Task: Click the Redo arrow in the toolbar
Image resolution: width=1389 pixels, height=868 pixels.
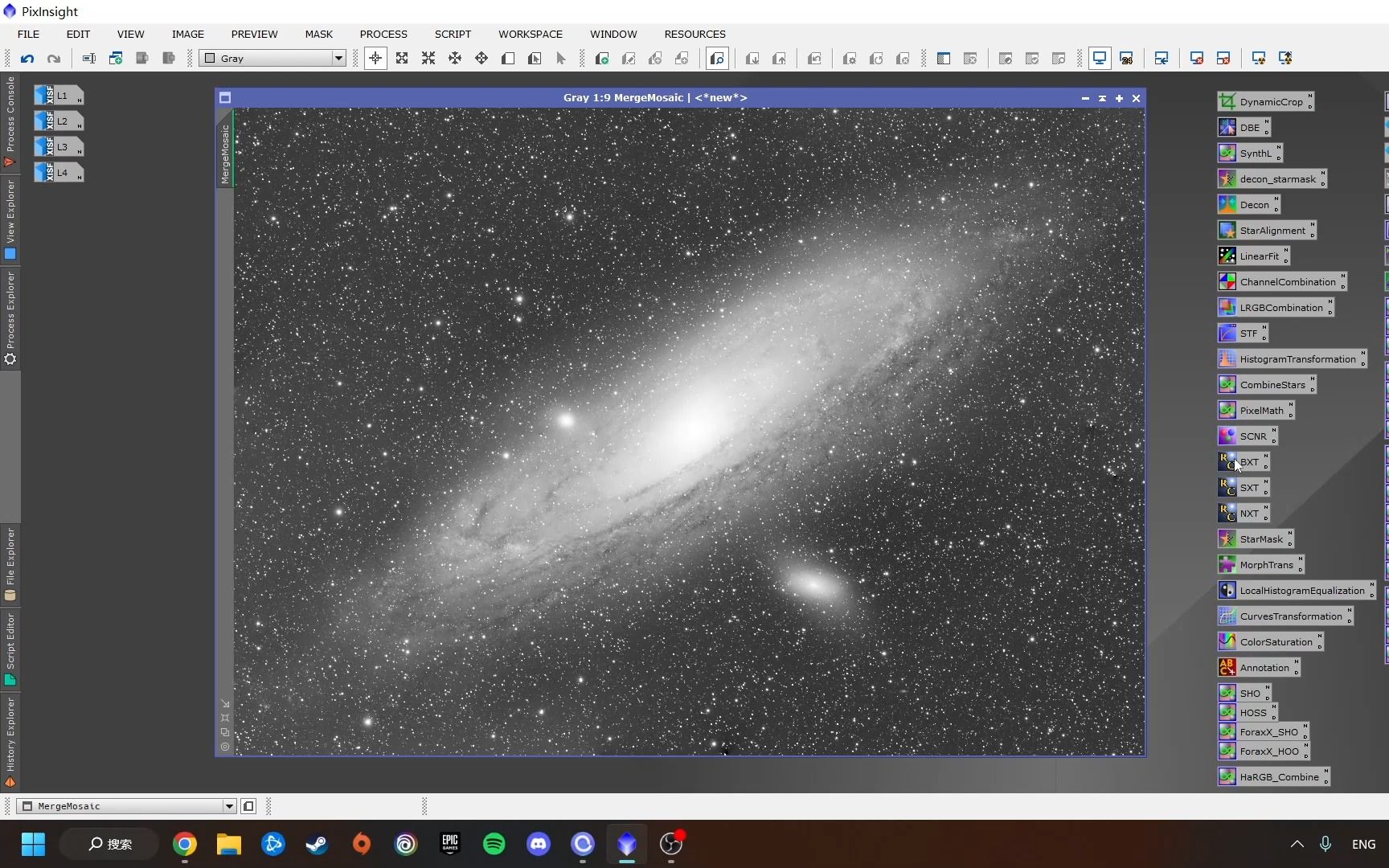Action: coord(54,59)
